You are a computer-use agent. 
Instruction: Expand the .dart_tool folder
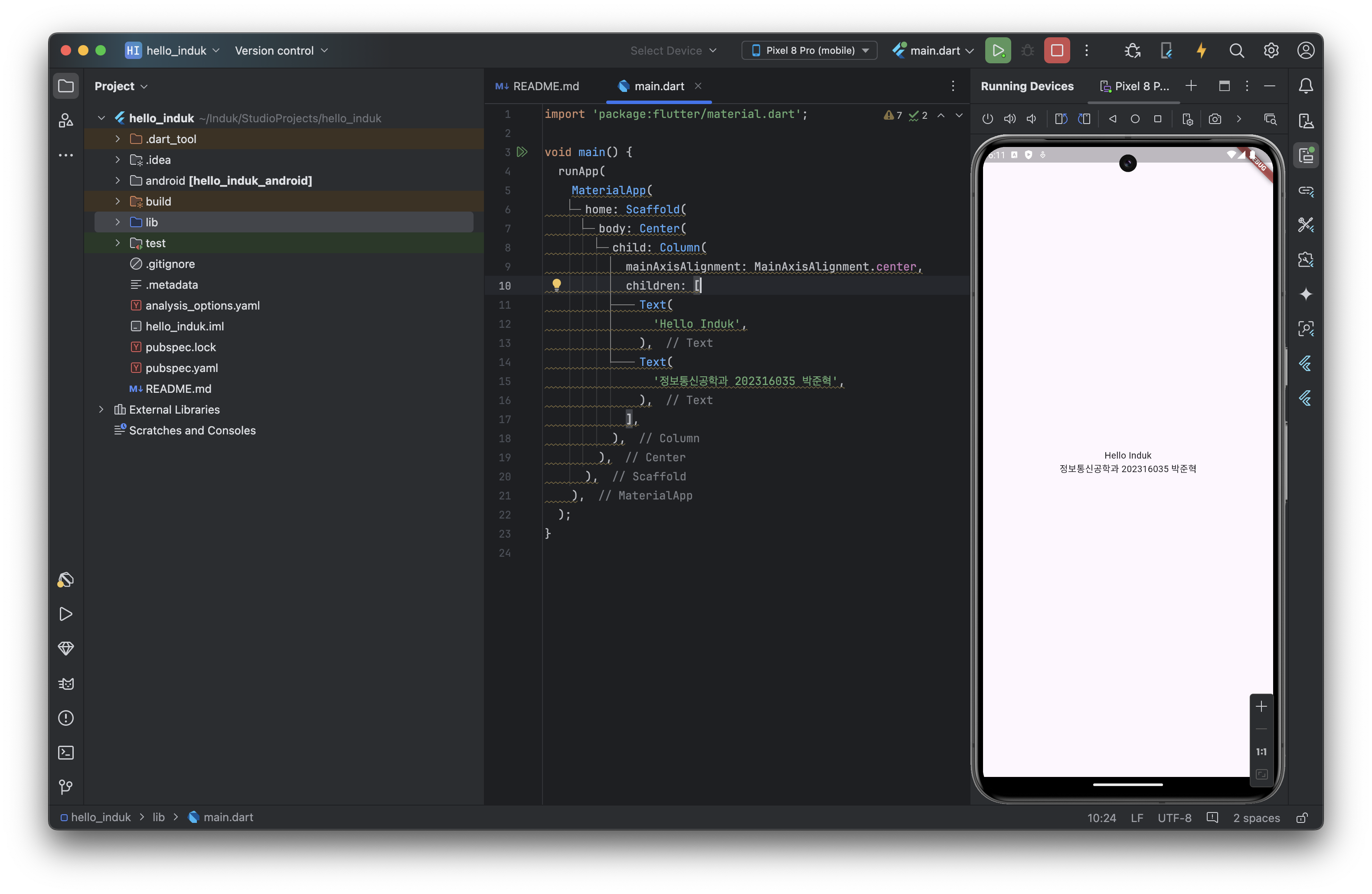(x=118, y=139)
